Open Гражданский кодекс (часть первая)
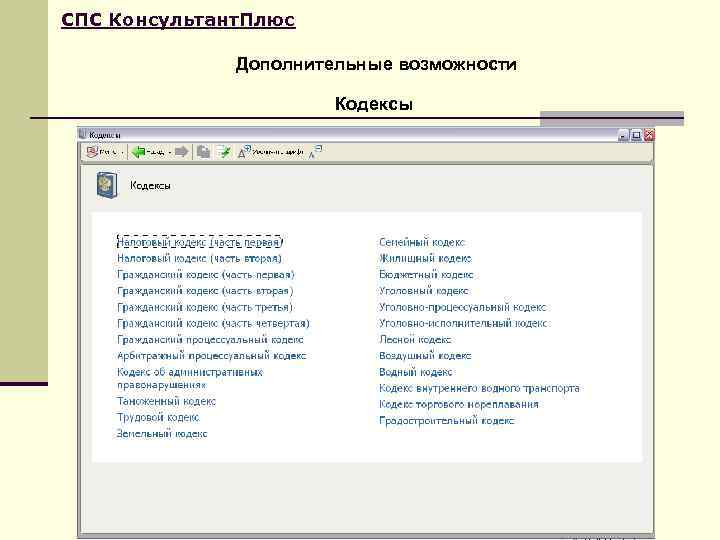Image resolution: width=720 pixels, height=540 pixels. (206, 275)
